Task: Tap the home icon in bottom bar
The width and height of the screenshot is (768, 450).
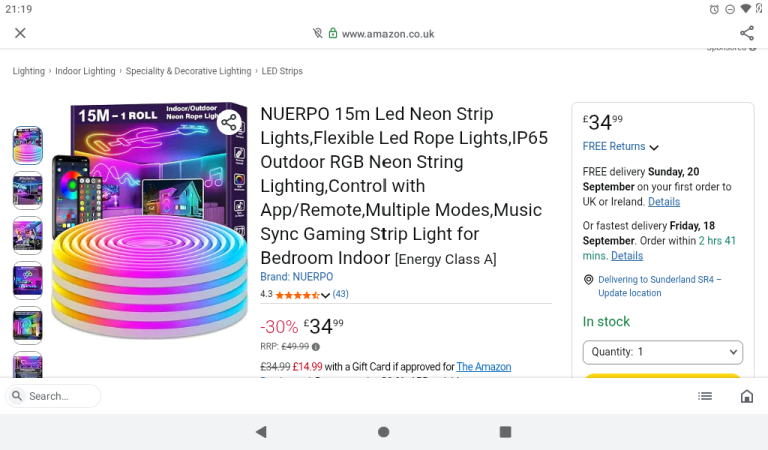Action: (746, 396)
